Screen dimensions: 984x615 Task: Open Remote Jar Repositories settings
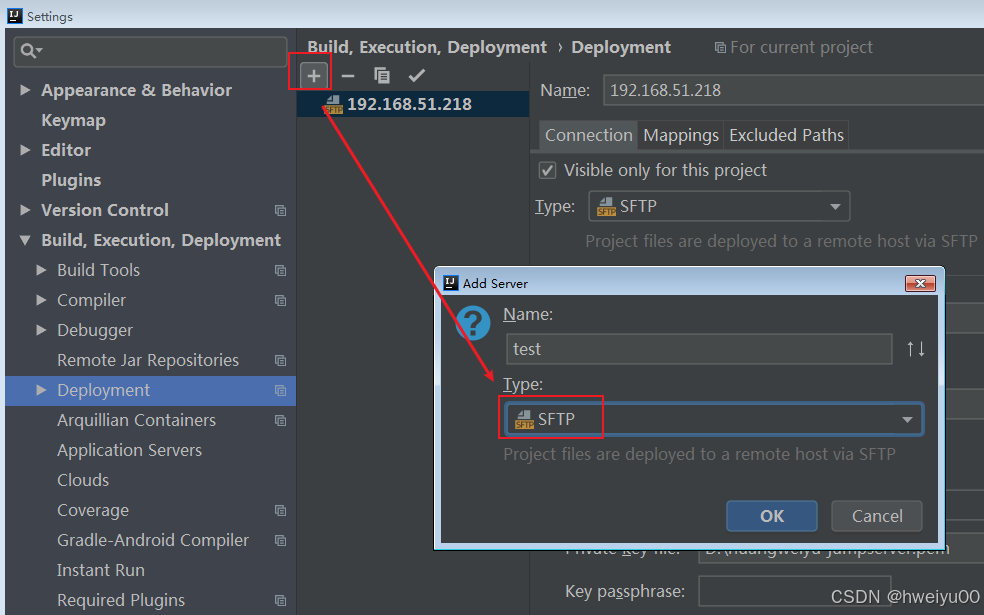click(147, 360)
